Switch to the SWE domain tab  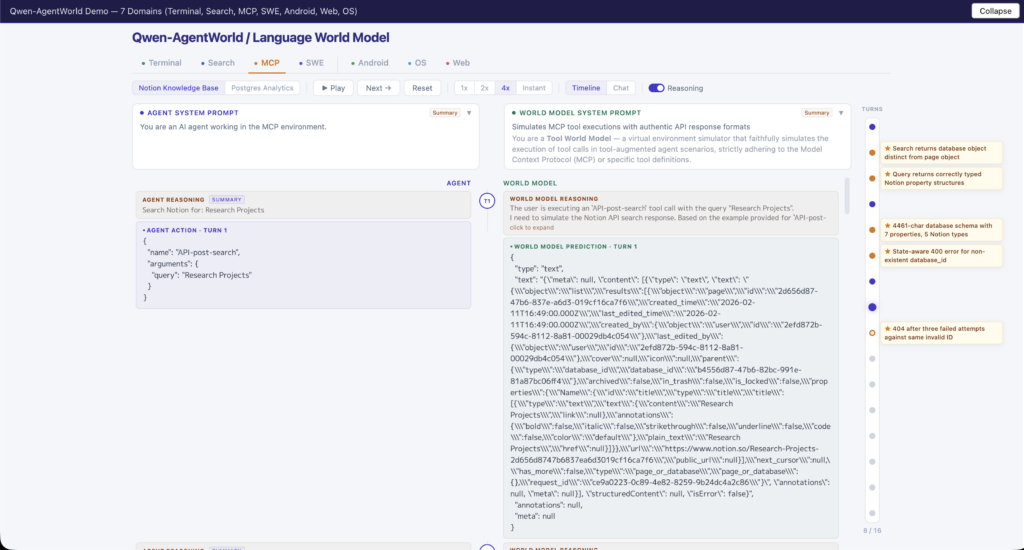tap(311, 63)
